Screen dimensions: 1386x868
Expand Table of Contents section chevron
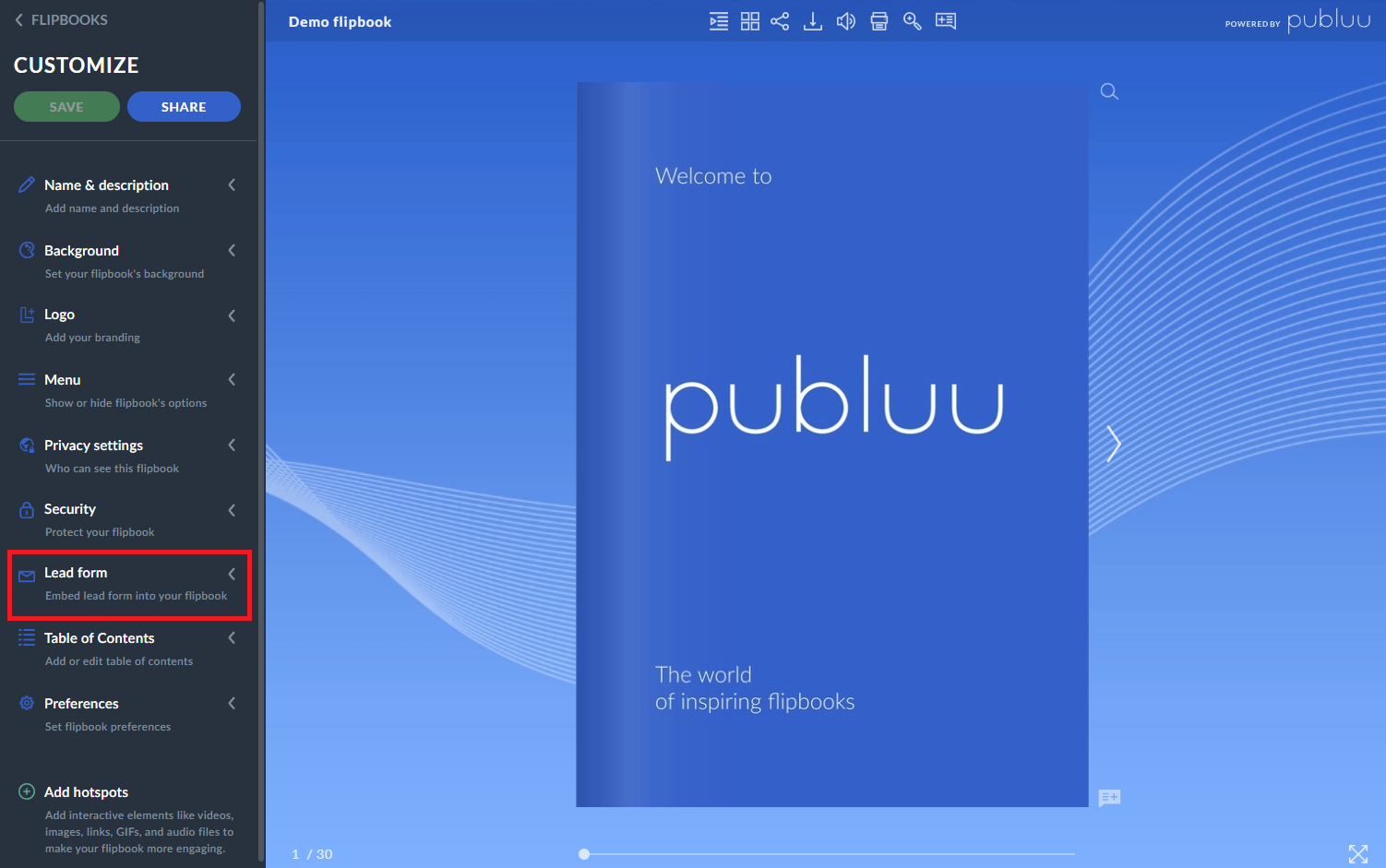pos(232,637)
